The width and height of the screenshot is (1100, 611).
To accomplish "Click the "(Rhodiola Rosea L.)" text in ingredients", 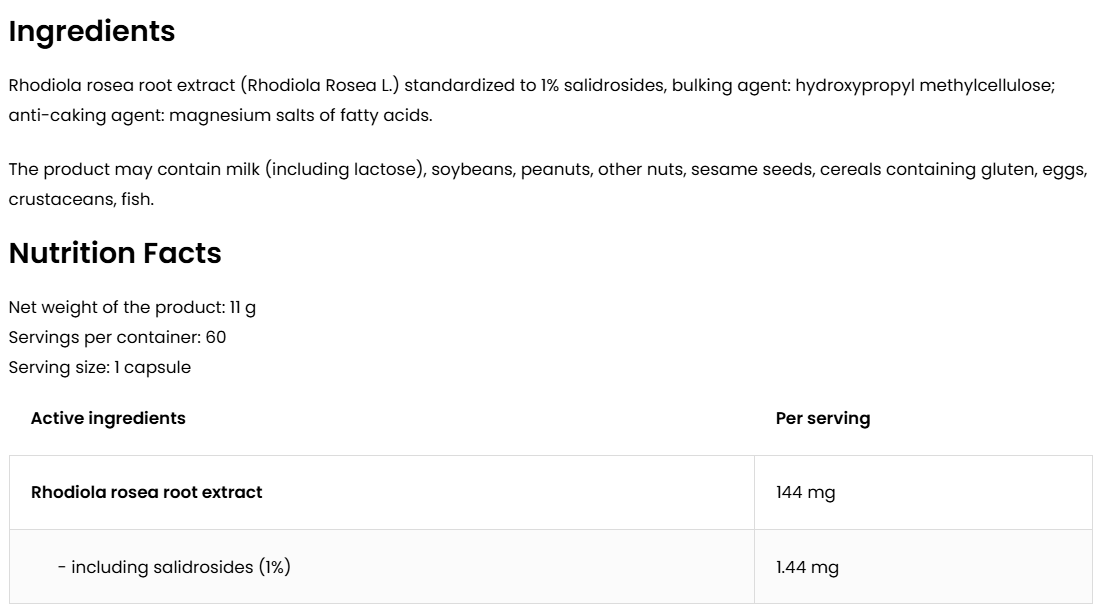I will point(324,85).
